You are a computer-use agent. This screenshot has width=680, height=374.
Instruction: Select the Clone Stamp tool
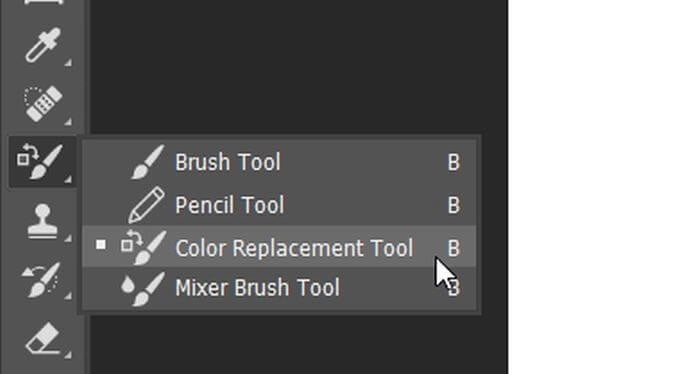click(x=42, y=221)
